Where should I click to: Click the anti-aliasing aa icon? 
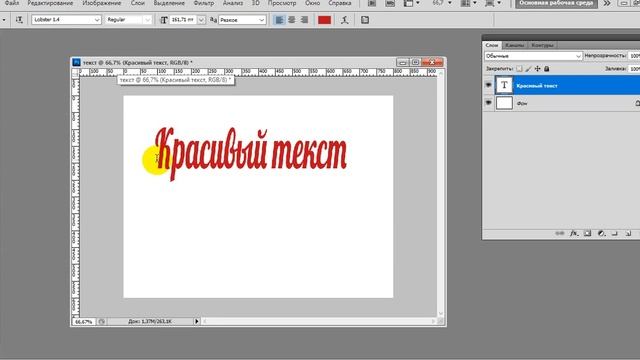tap(213, 20)
